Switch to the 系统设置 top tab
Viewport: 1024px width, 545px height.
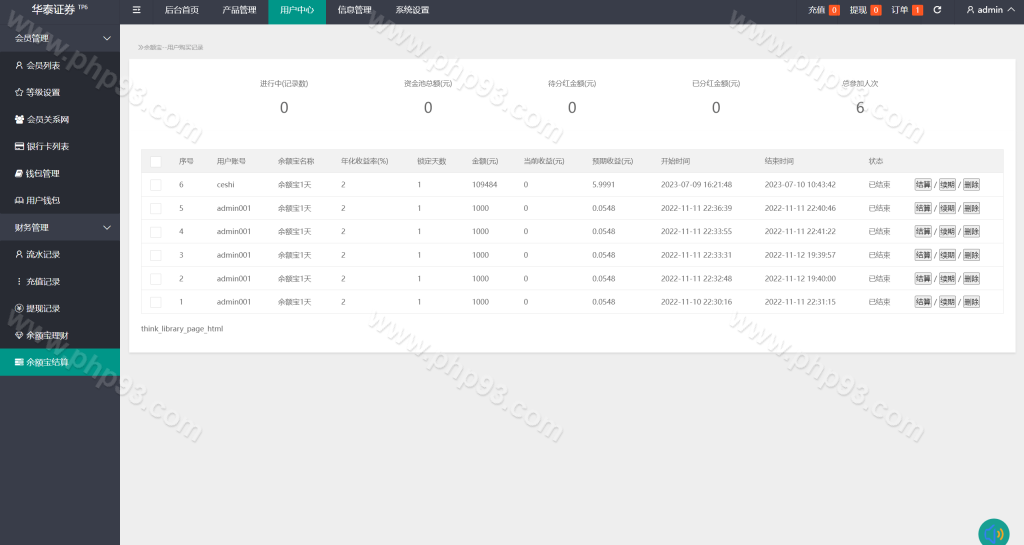pos(412,10)
